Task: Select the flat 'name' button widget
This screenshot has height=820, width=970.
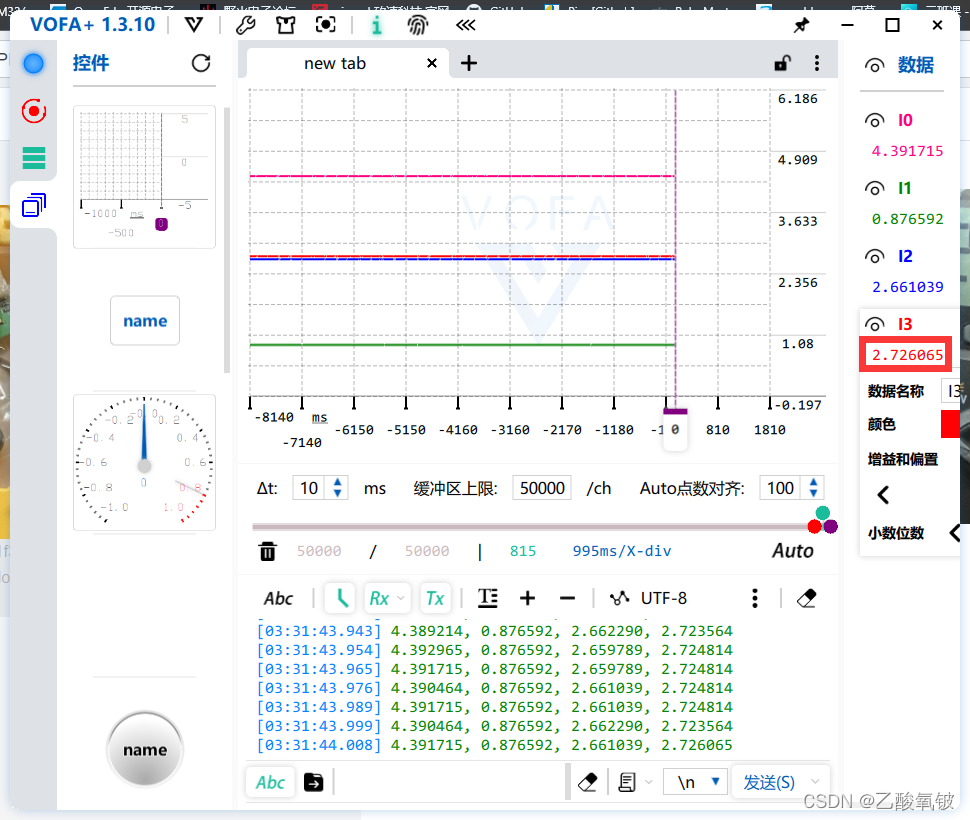Action: [x=145, y=320]
